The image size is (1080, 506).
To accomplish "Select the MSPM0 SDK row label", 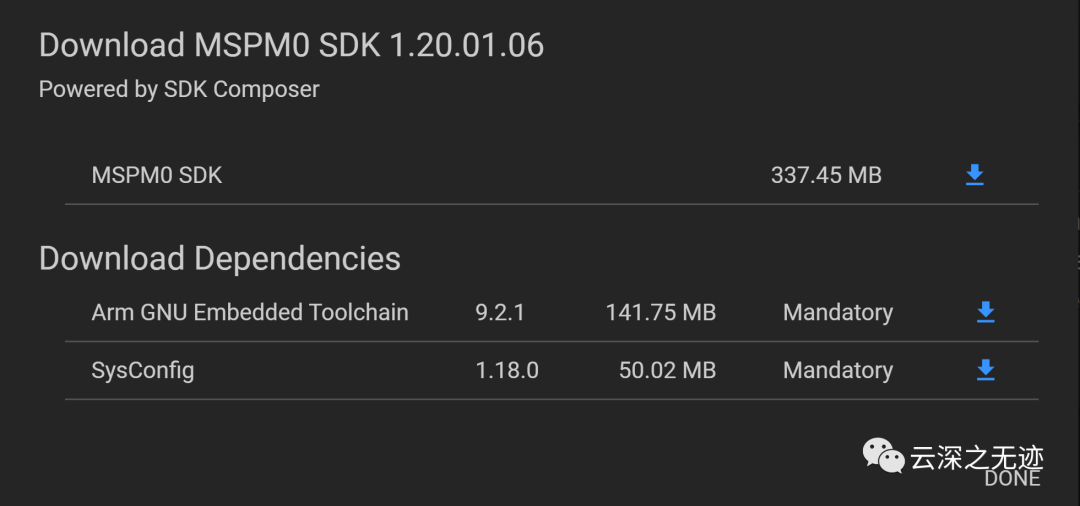I will click(x=157, y=176).
